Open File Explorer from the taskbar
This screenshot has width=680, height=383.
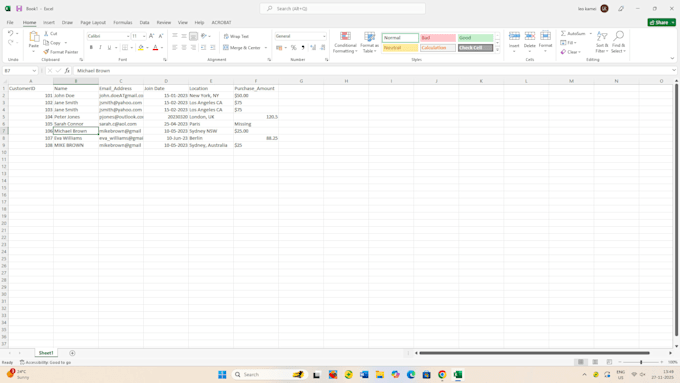380,375
